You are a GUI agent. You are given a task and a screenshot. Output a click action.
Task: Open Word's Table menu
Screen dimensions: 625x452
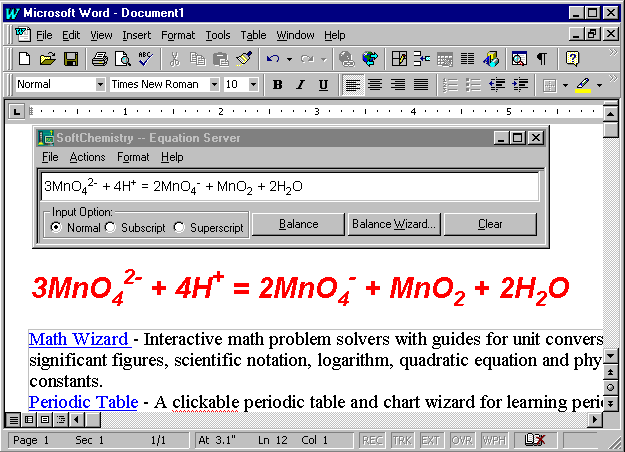coord(253,35)
